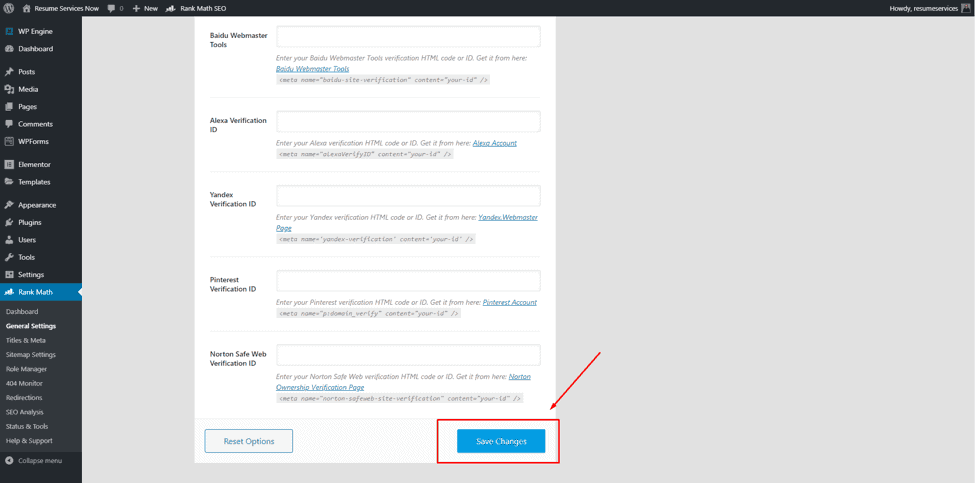975x483 pixels.
Task: Click the WP Engine sidebar icon
Action: (x=9, y=31)
